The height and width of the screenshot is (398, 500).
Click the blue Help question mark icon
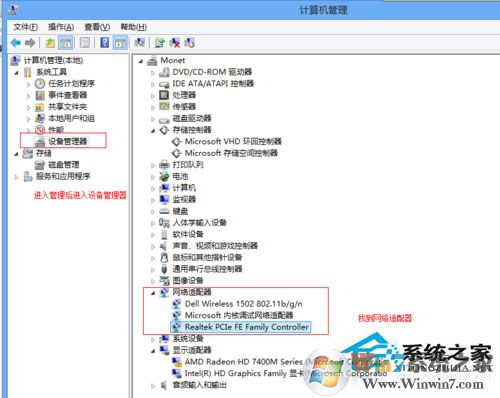pos(105,43)
